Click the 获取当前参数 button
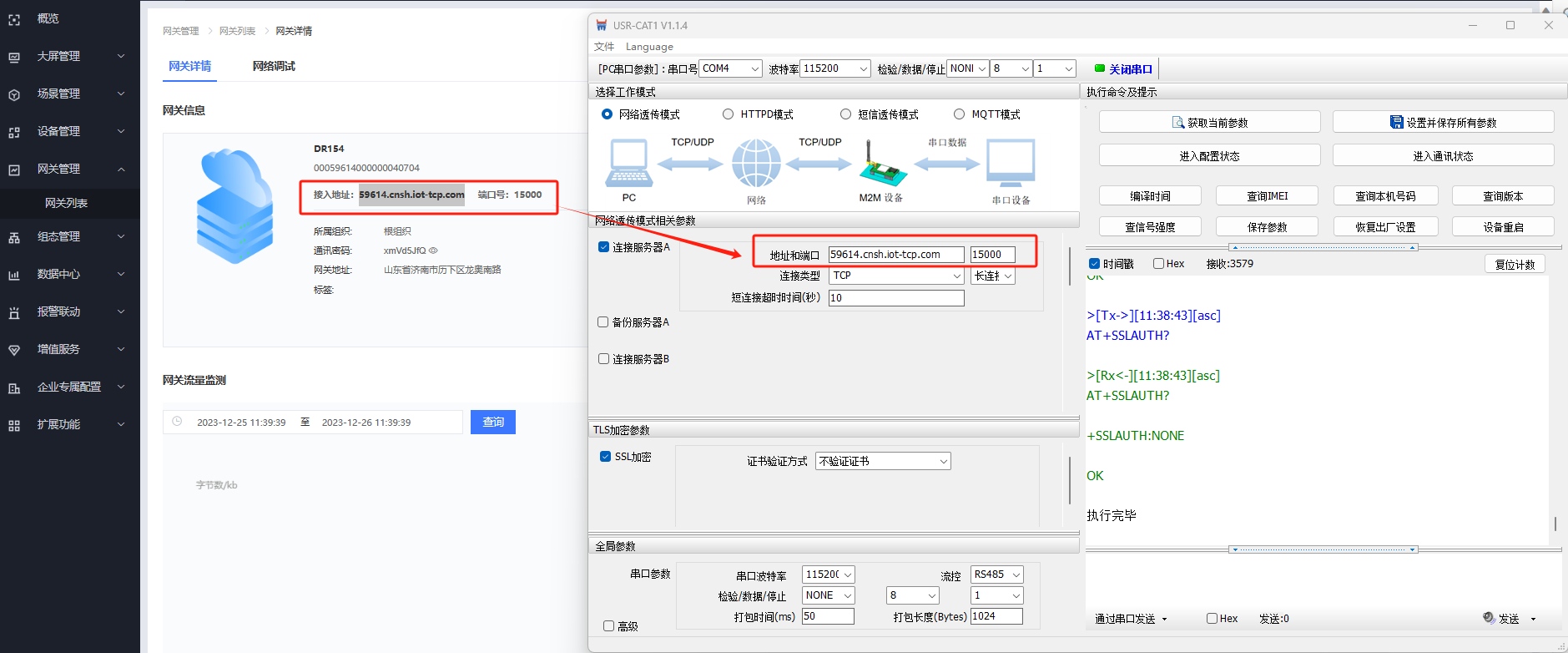The height and width of the screenshot is (653, 1568). click(x=1209, y=123)
